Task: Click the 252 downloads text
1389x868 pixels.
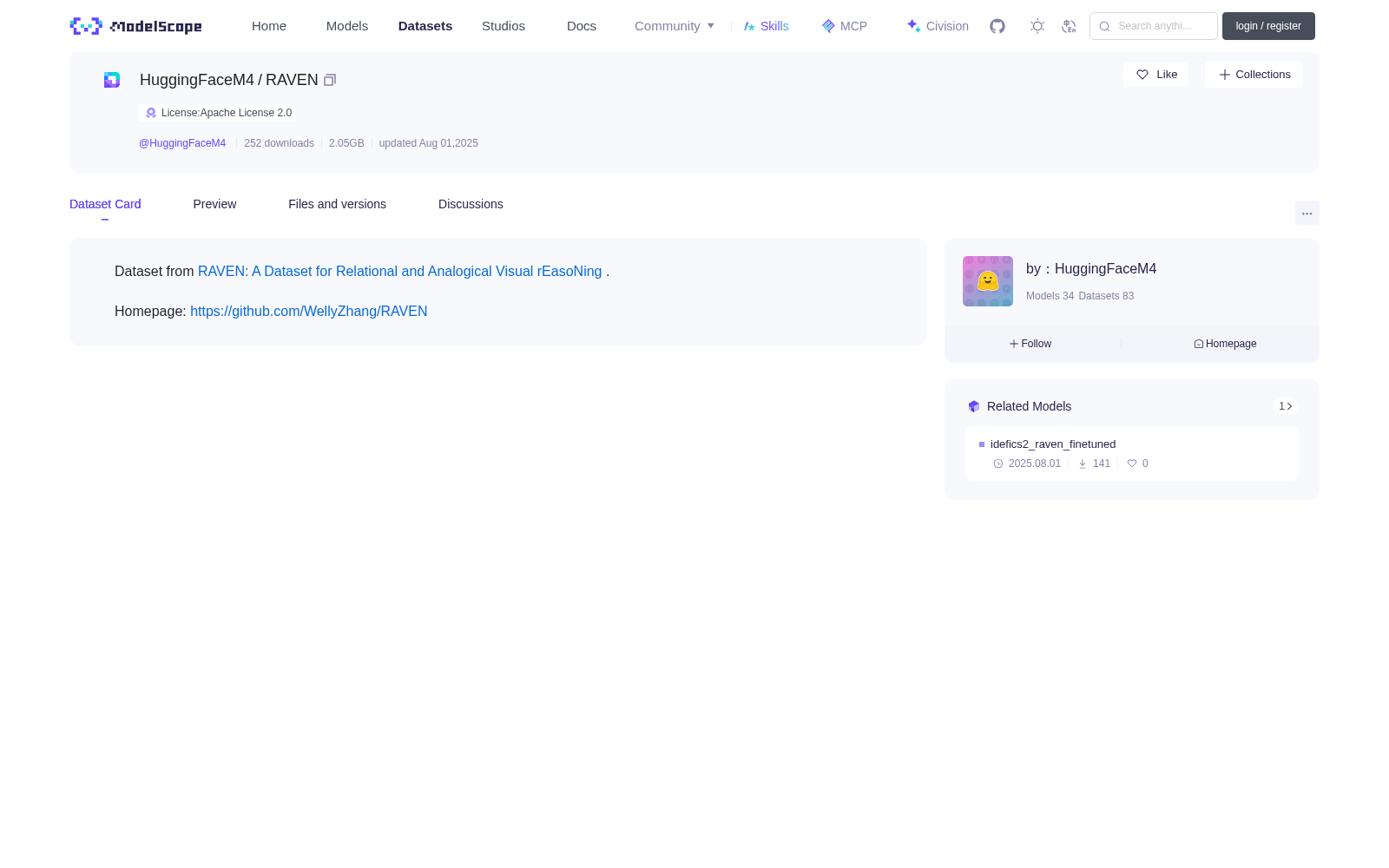Action: [x=279, y=143]
